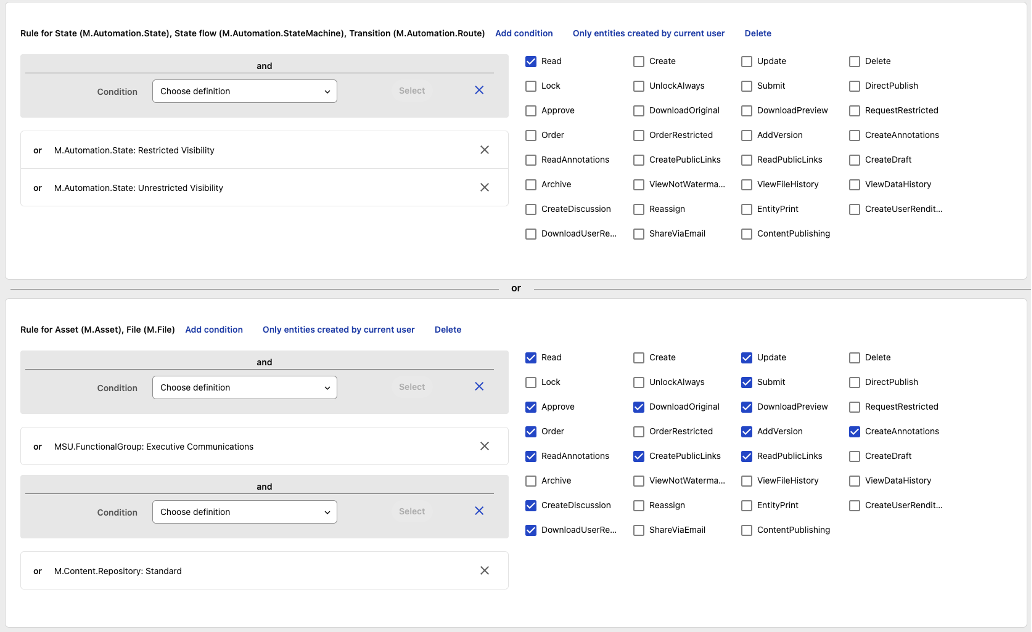Image resolution: width=1032 pixels, height=632 pixels.
Task: Open Choose definition dropdown above M.Content.Repository
Action: pos(244,512)
